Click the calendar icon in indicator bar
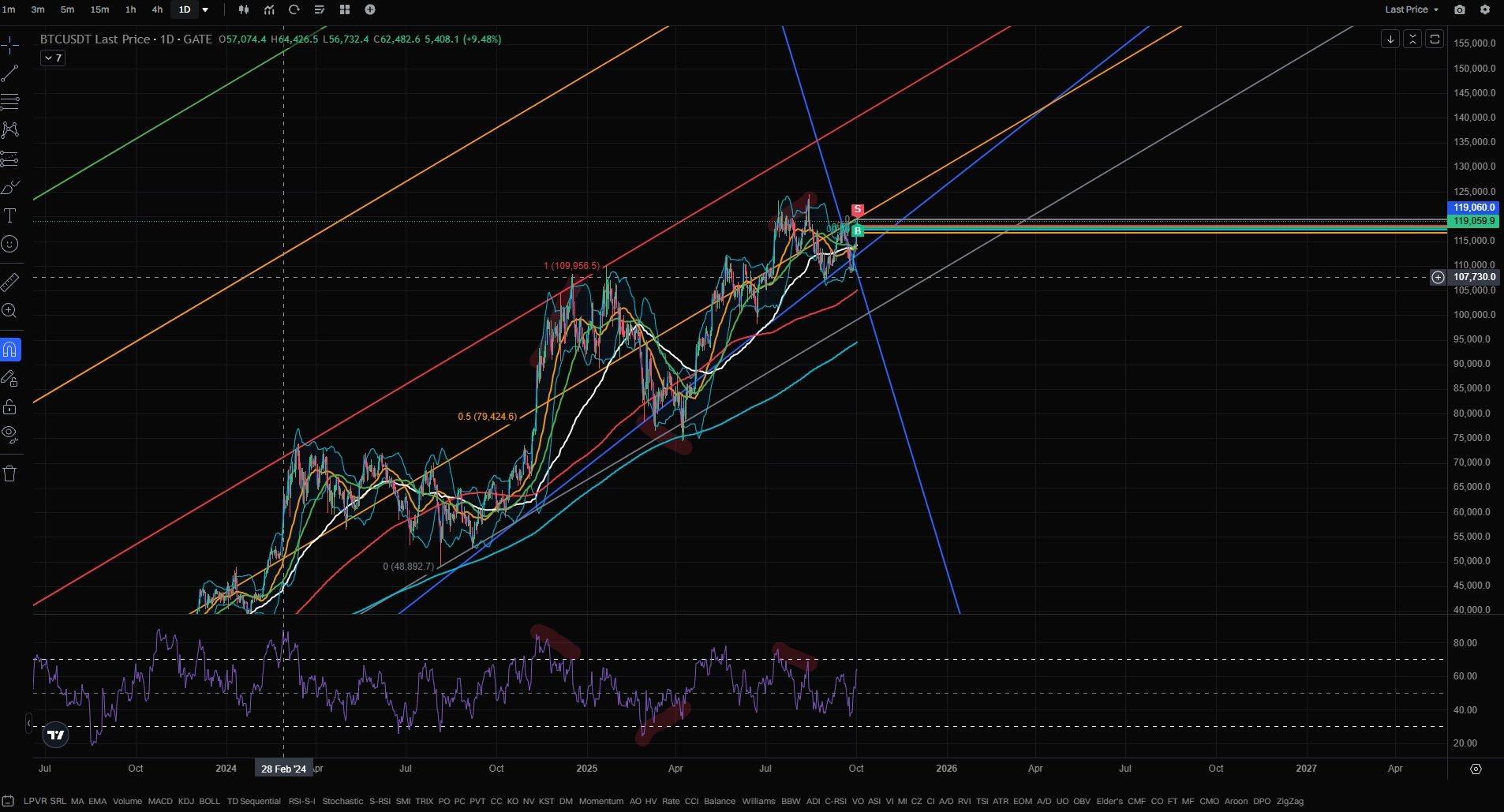The height and width of the screenshot is (812, 1504). 8,800
